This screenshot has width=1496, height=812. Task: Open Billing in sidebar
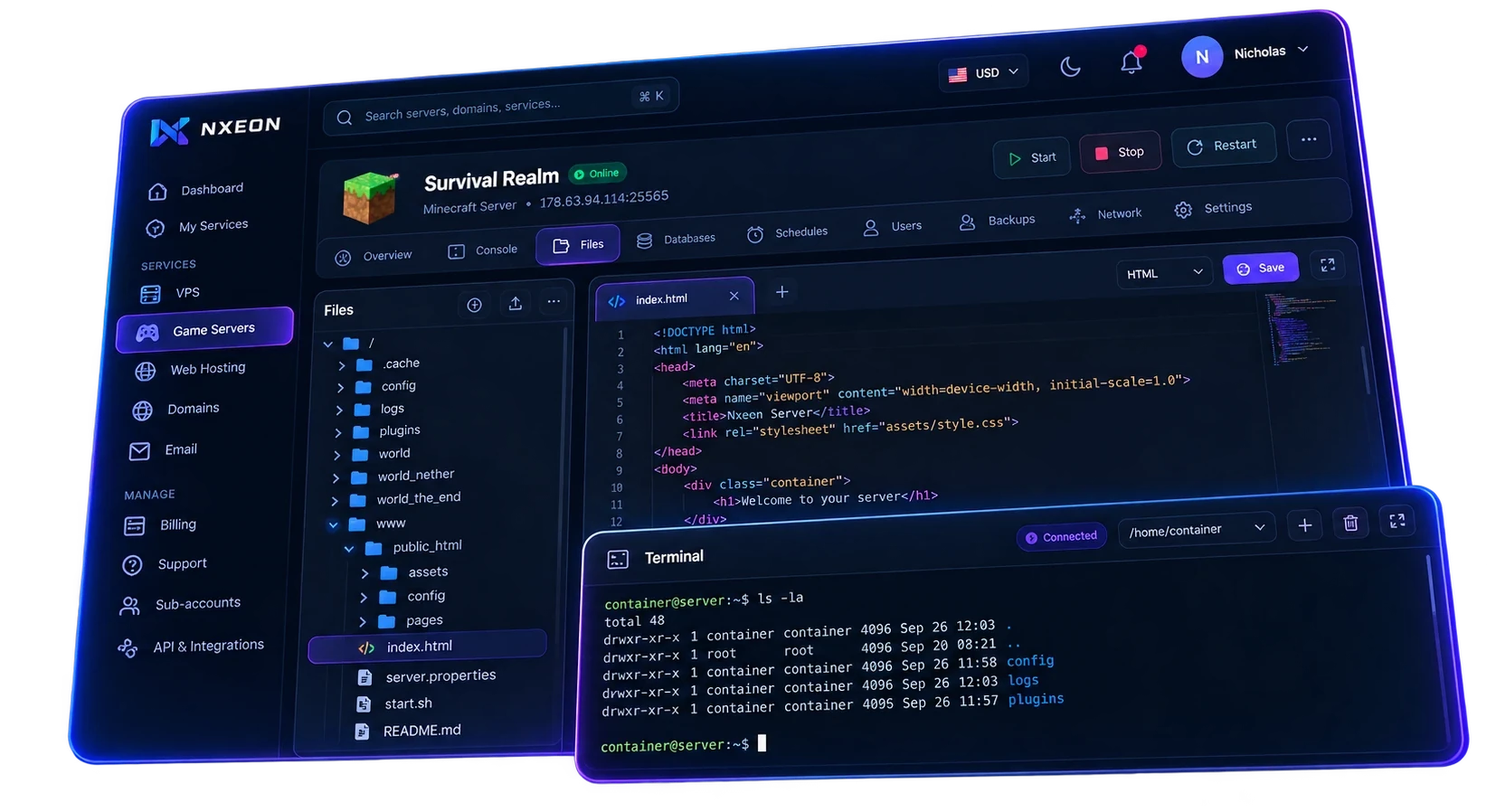point(161,525)
